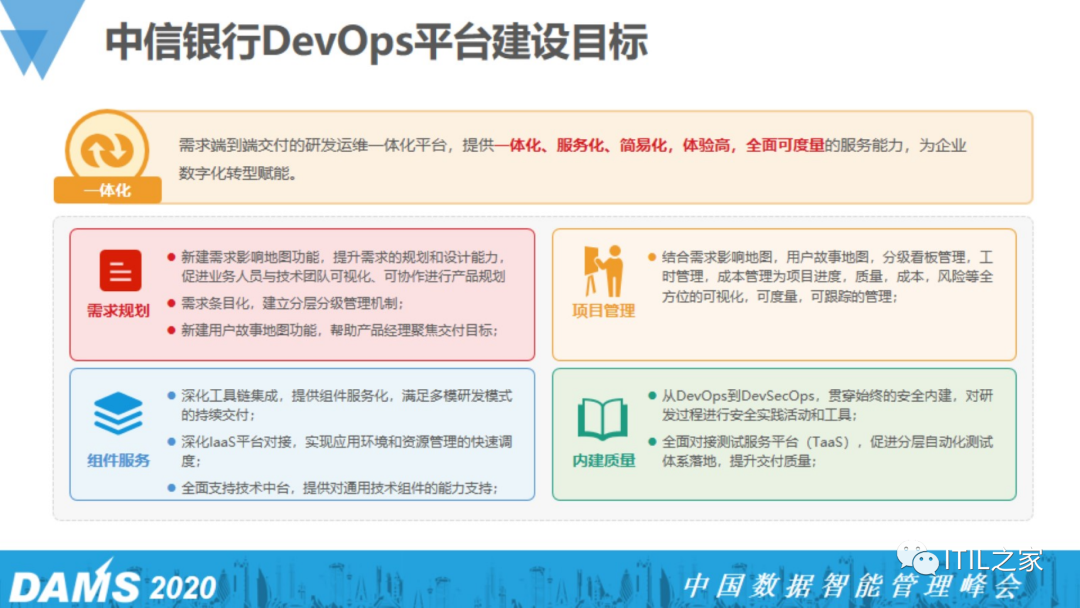Viewport: 1080px width, 608px height.
Task: Click the orange circular sync arrows icon
Action: [x=107, y=149]
